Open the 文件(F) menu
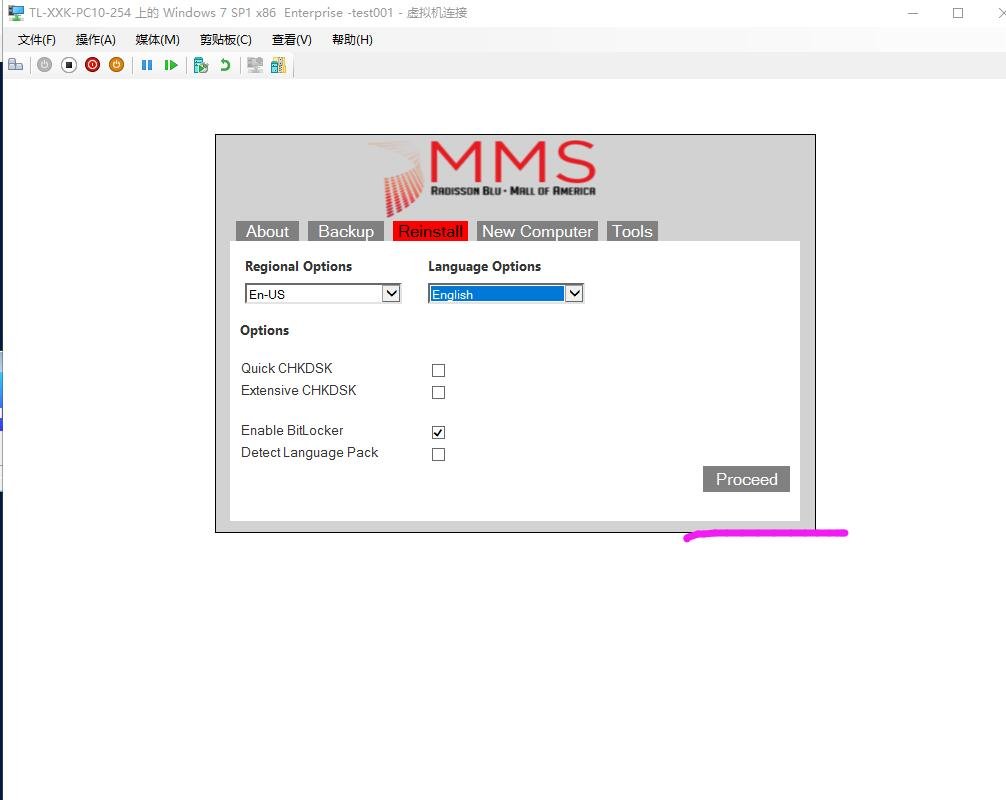This screenshot has height=800, width=1006. tap(37, 40)
